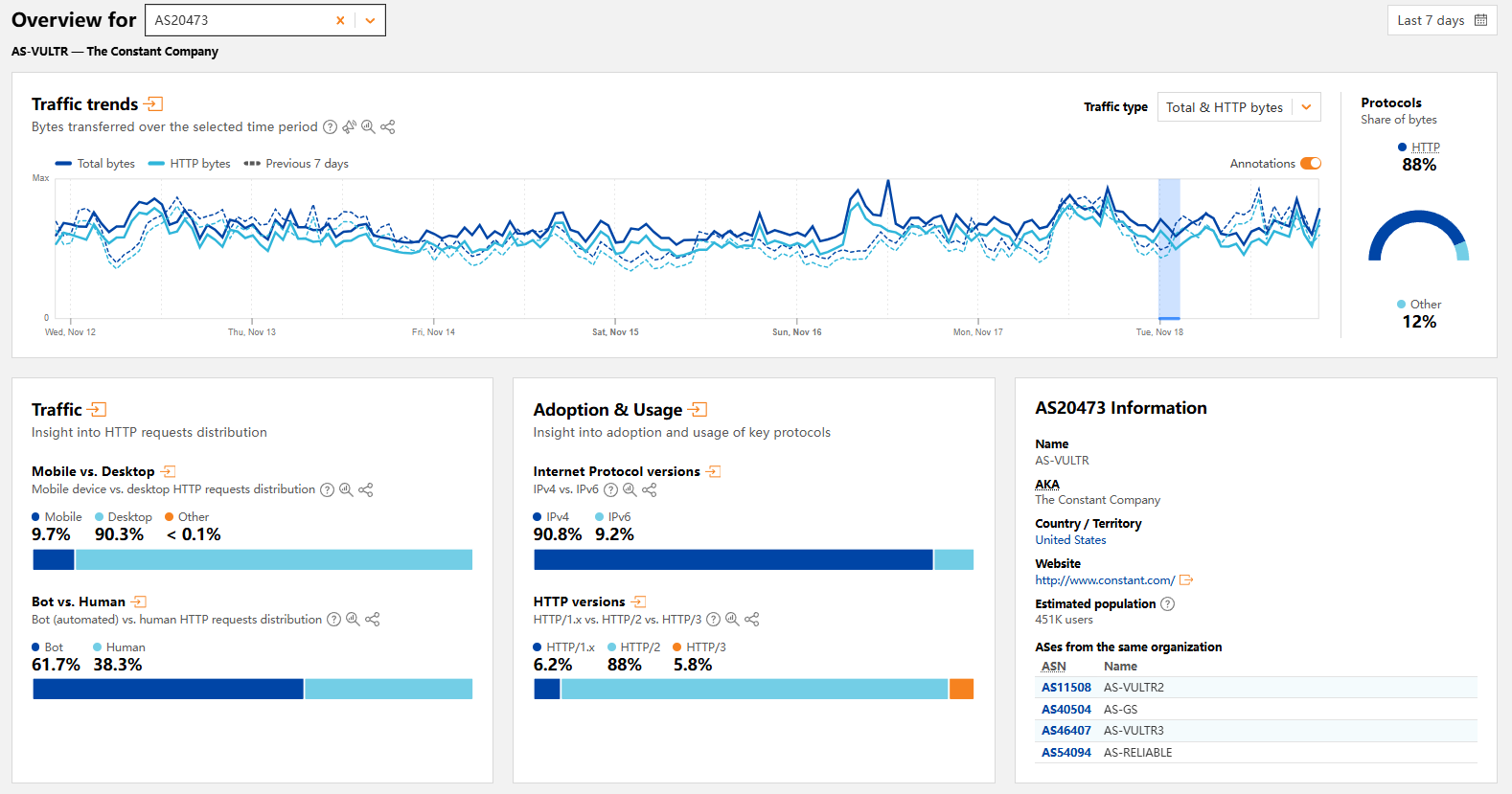Toggle Previous 7 days legend series

(296, 164)
